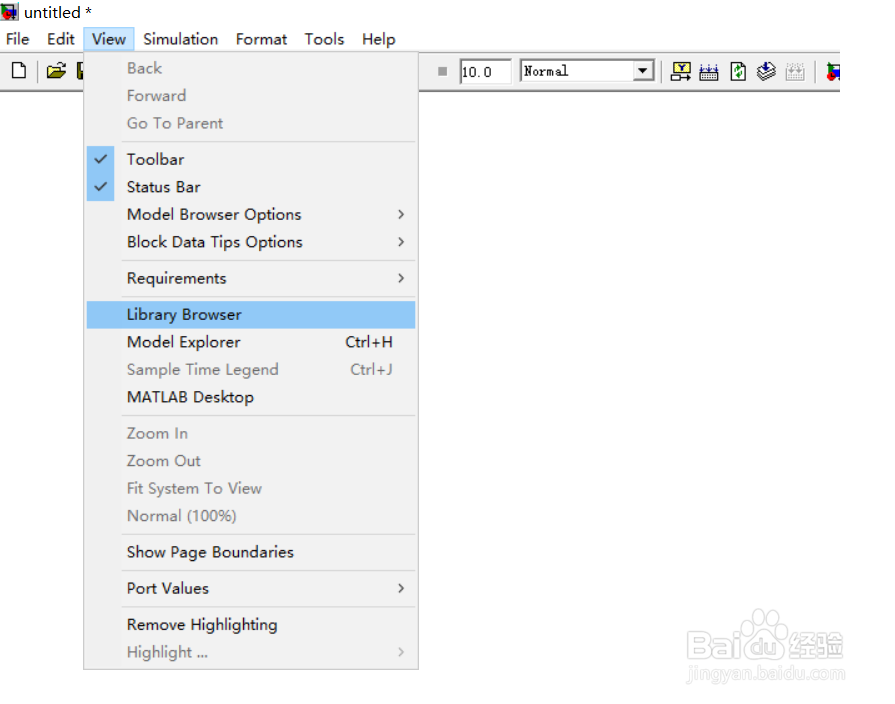Click the Go To Parent entry

251,123
